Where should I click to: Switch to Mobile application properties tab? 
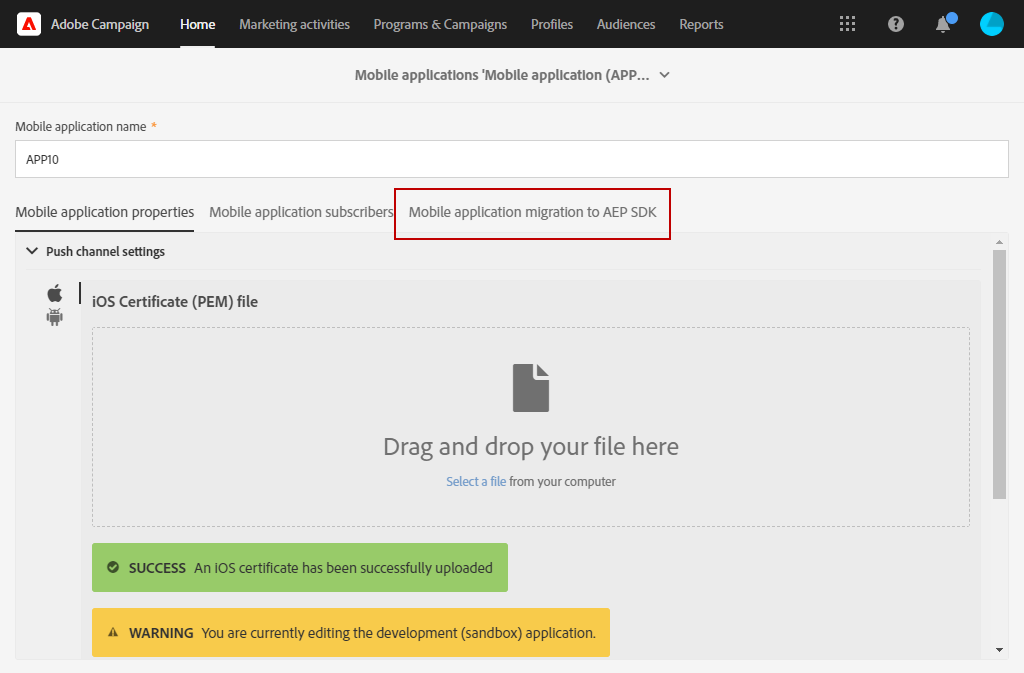click(x=104, y=212)
